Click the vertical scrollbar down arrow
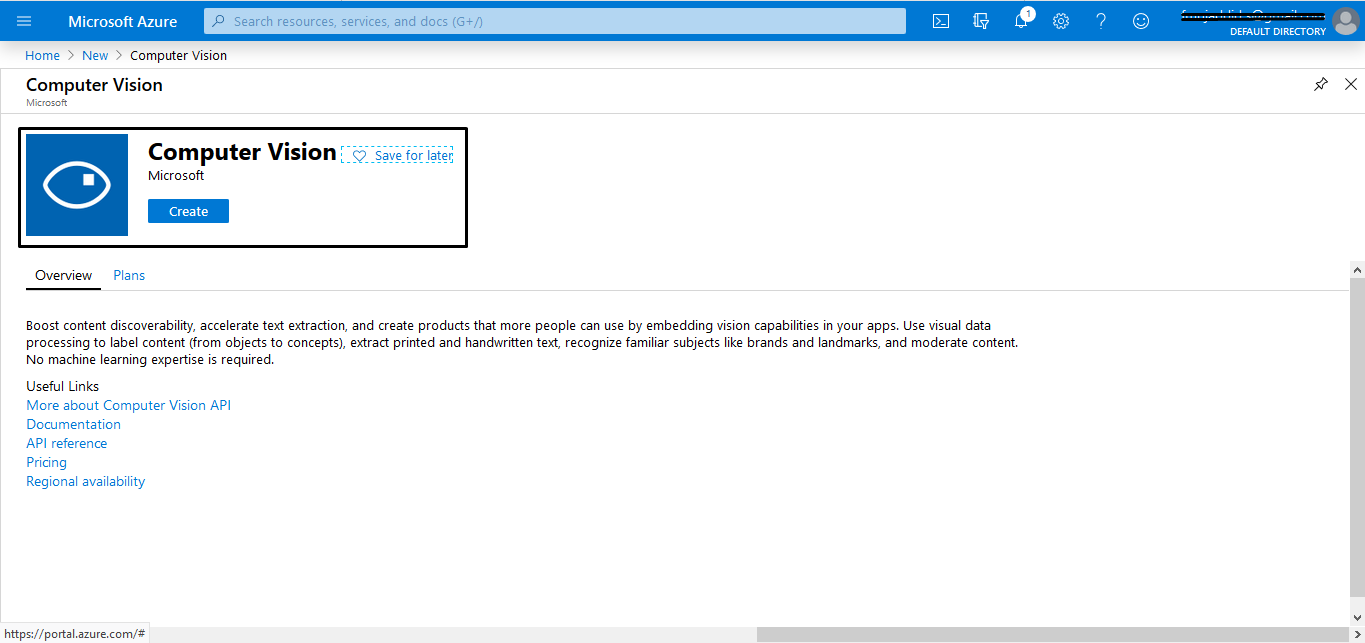This screenshot has height=643, width=1365. [x=1357, y=620]
